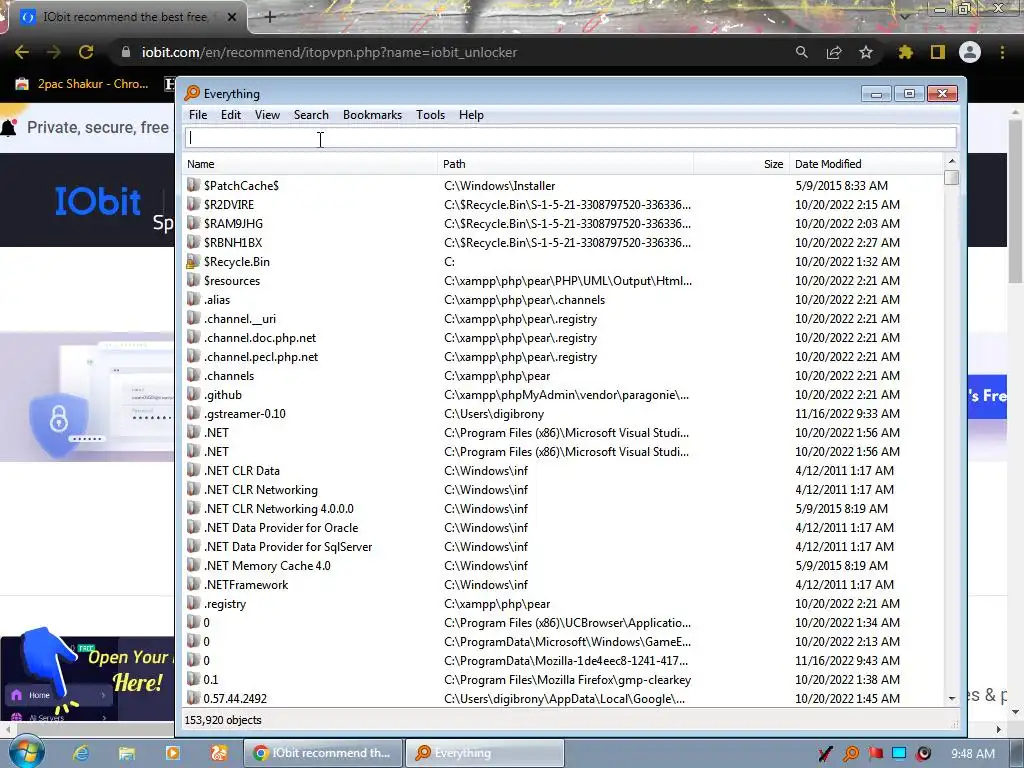Switch to the Chrome IObit taskbar button
Screen dimensions: 1024x768
point(323,753)
